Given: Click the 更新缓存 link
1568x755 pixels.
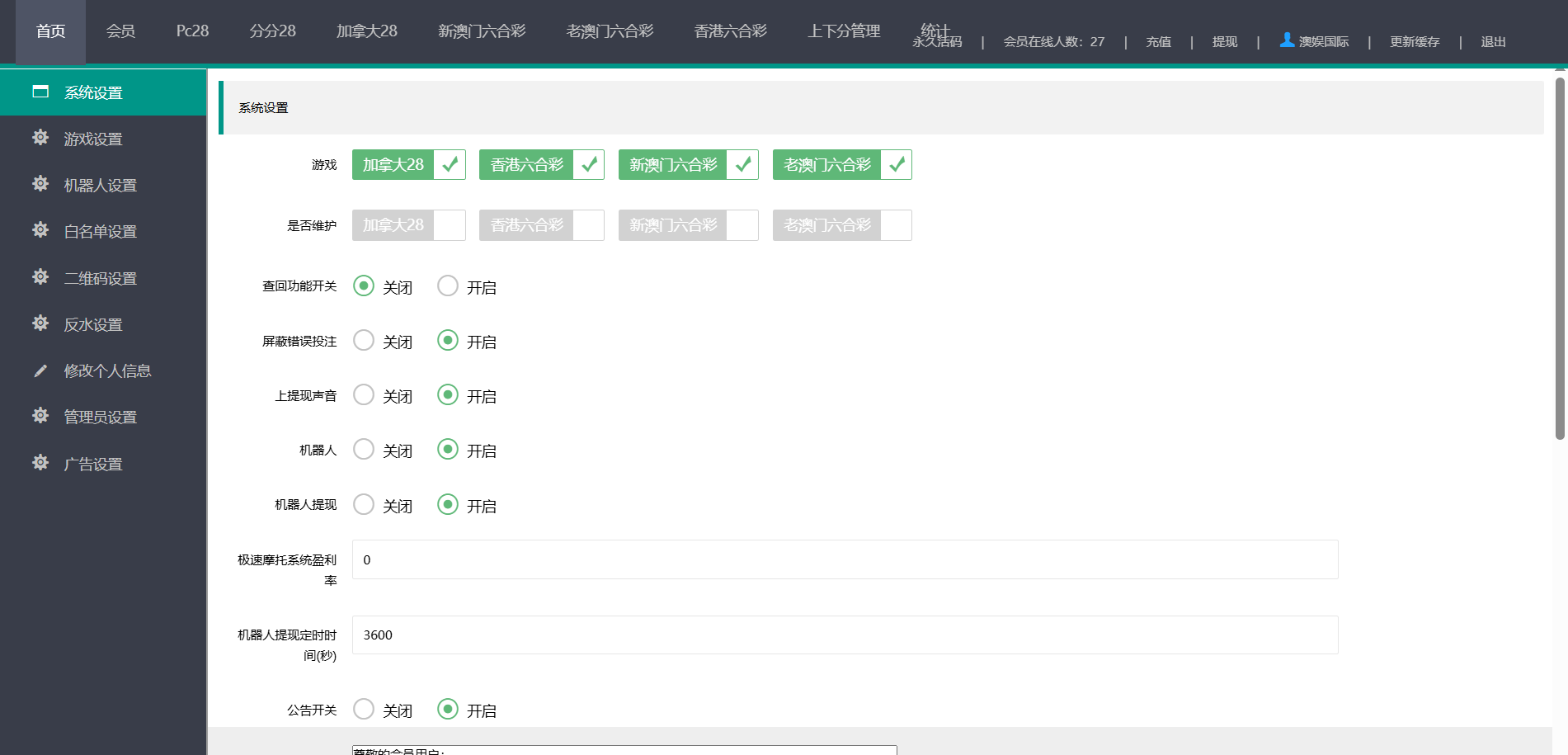Looking at the screenshot, I should pyautogui.click(x=1414, y=42).
